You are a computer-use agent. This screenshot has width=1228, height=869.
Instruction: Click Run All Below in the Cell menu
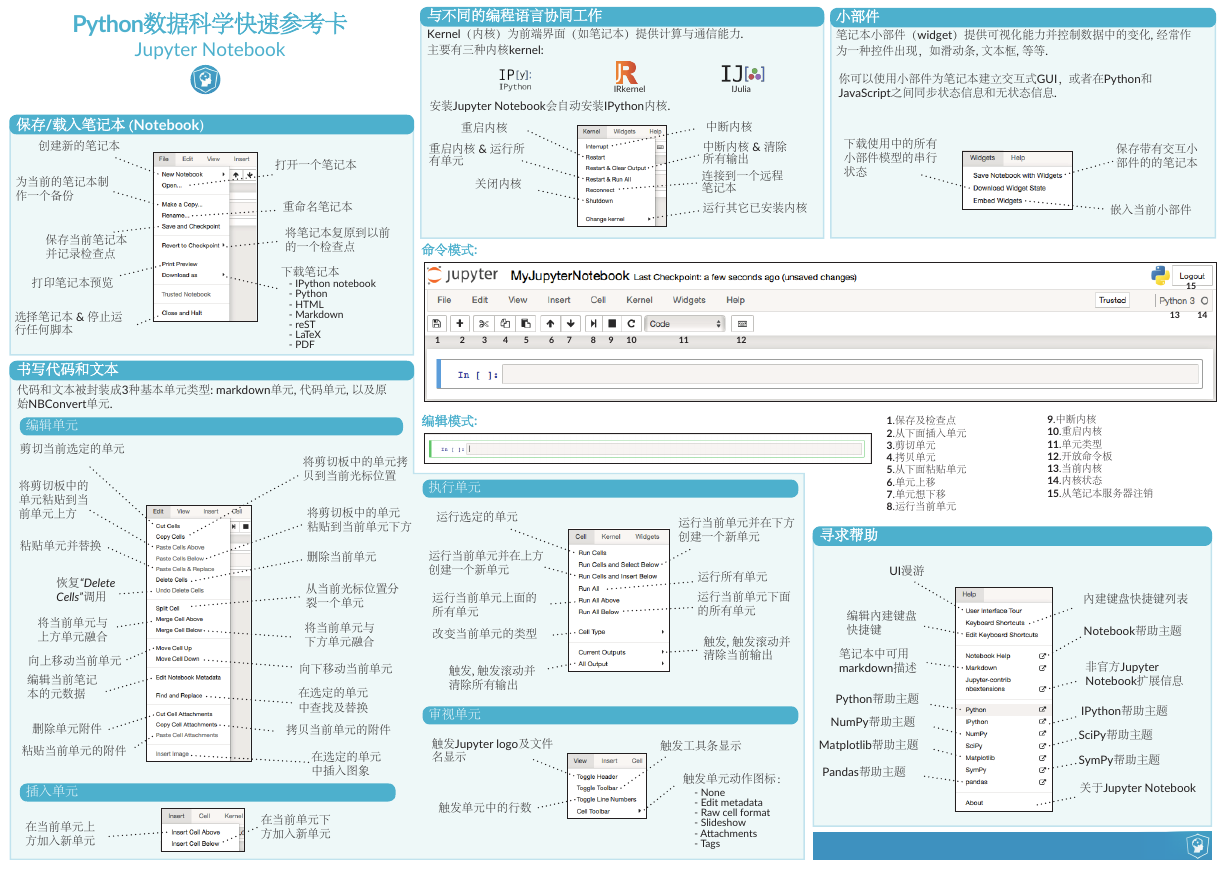[x=599, y=611]
